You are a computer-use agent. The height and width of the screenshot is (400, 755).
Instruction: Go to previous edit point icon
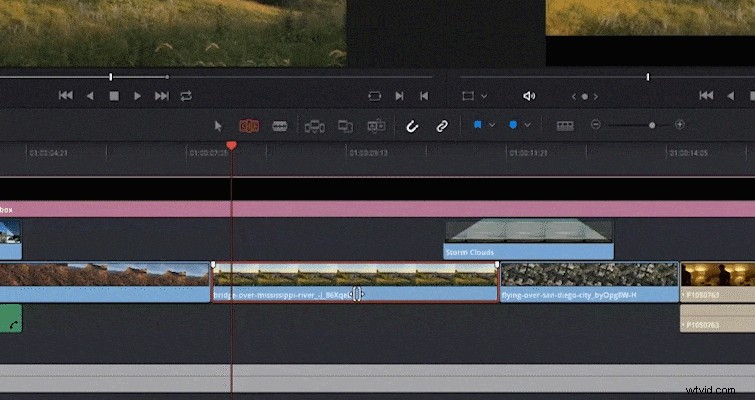tap(424, 96)
